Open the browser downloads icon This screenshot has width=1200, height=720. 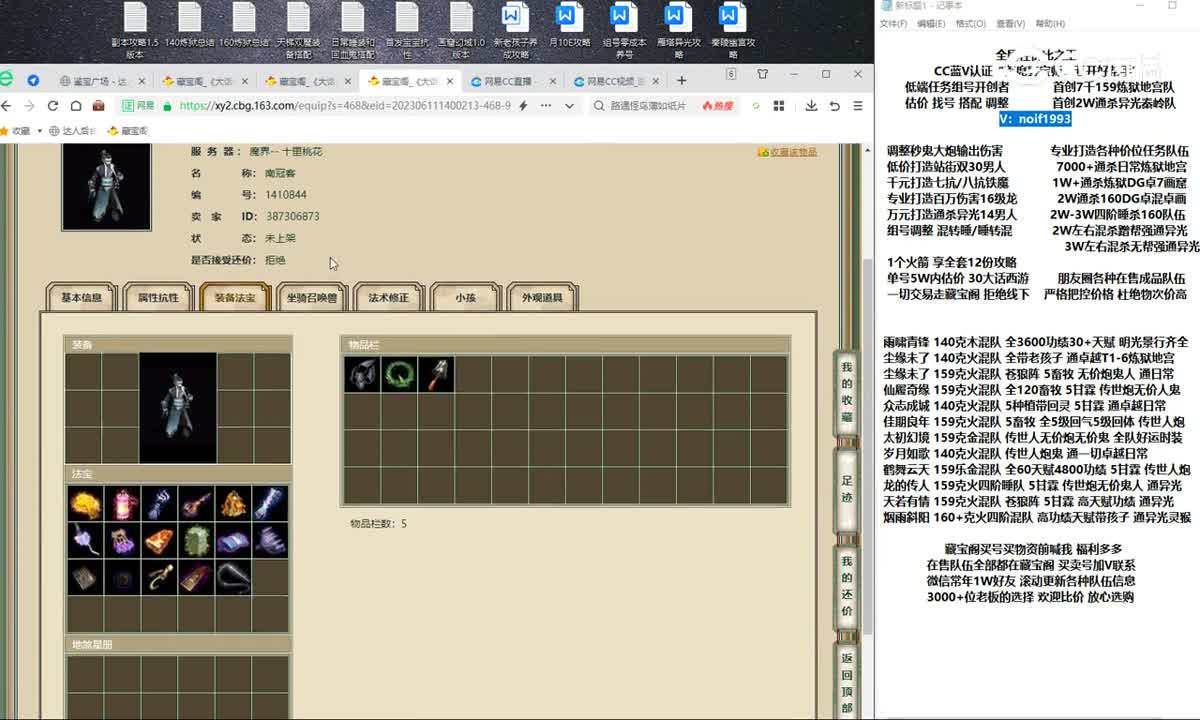point(810,105)
